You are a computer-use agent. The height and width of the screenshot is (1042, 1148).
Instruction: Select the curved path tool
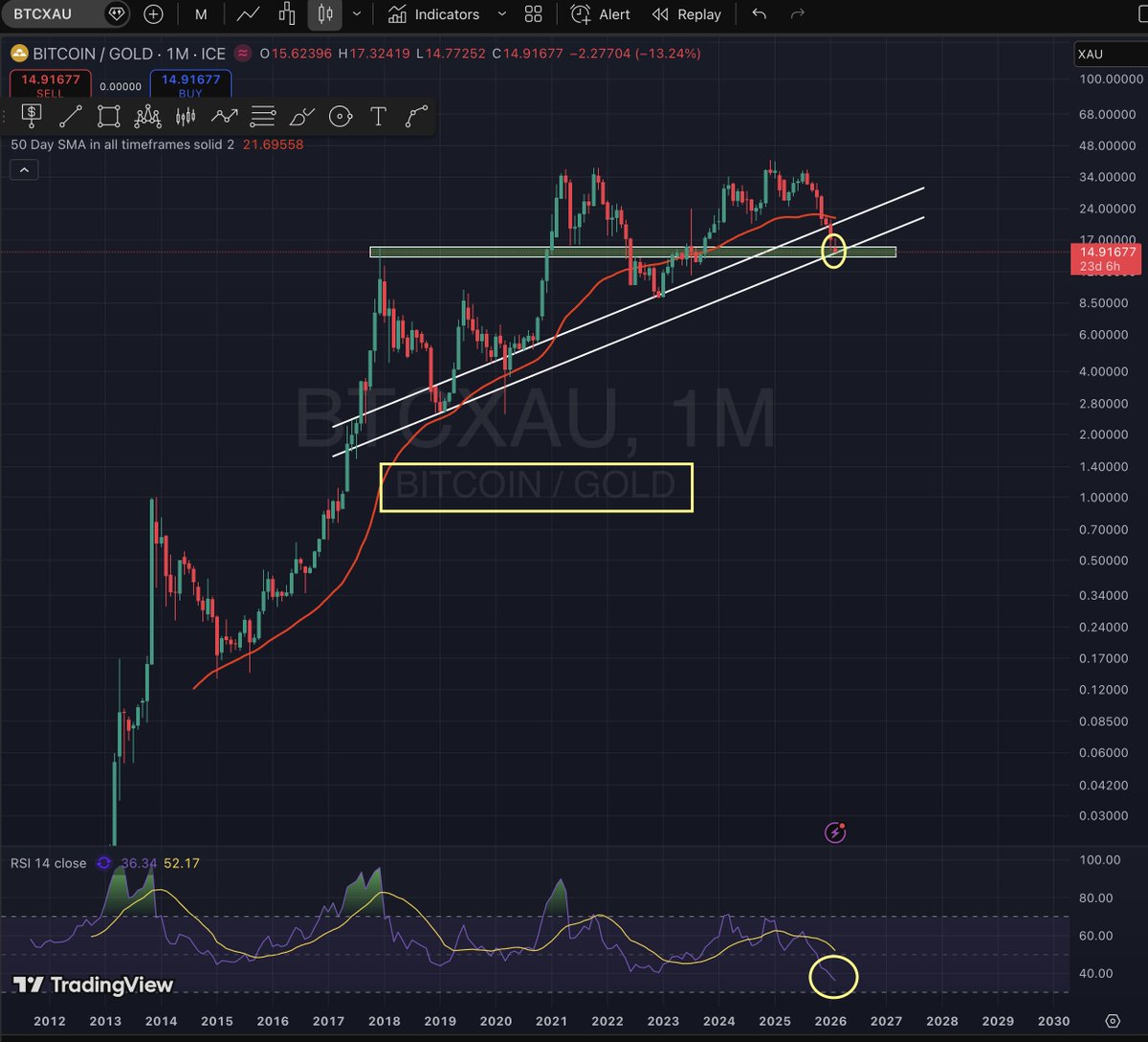point(416,117)
